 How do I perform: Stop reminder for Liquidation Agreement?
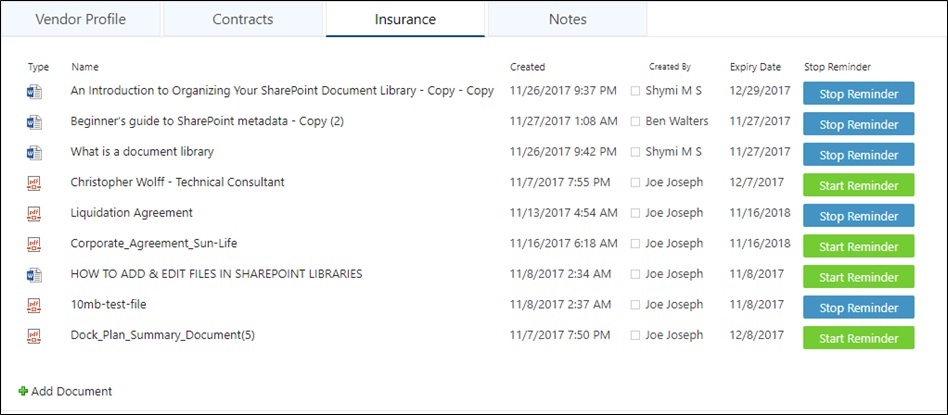point(859,216)
